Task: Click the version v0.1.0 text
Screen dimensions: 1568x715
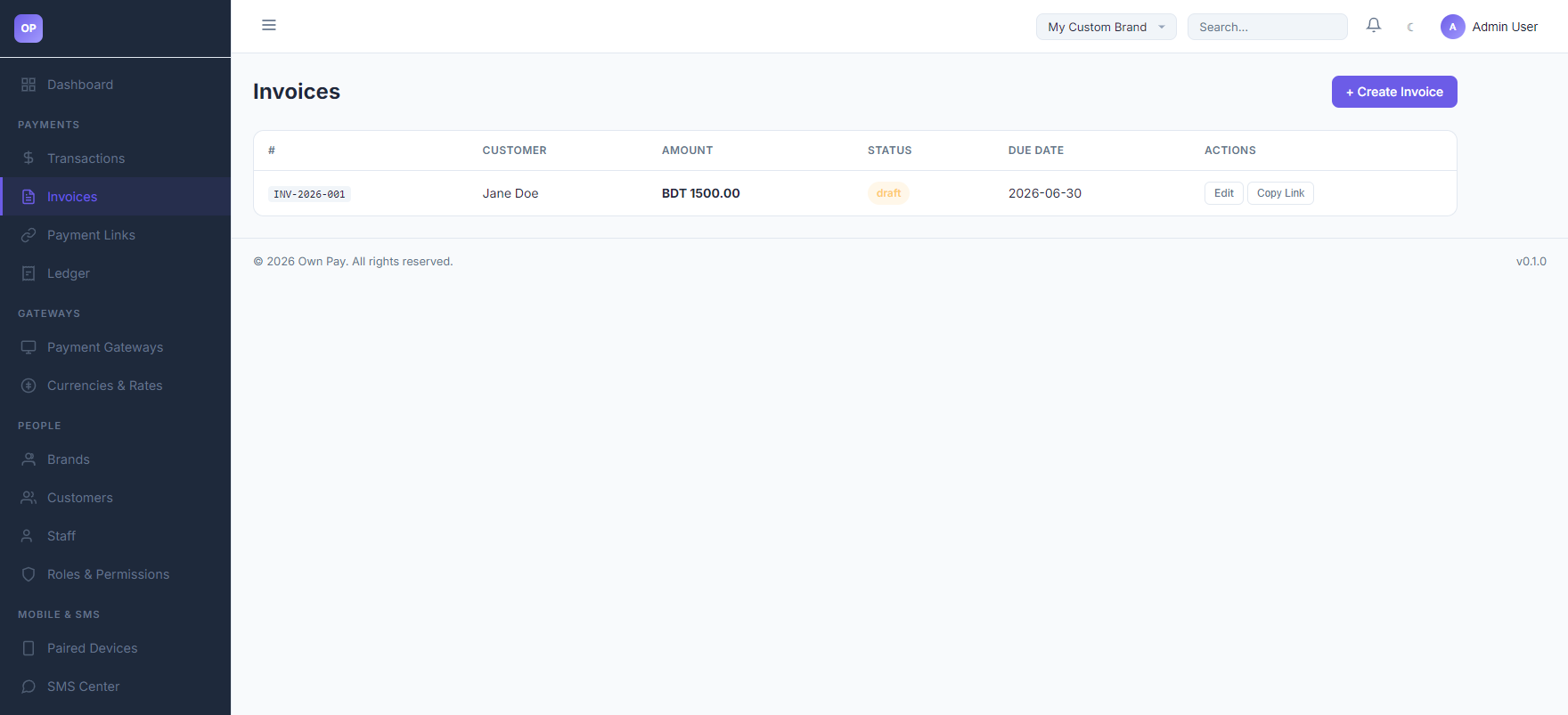Action: (1531, 262)
